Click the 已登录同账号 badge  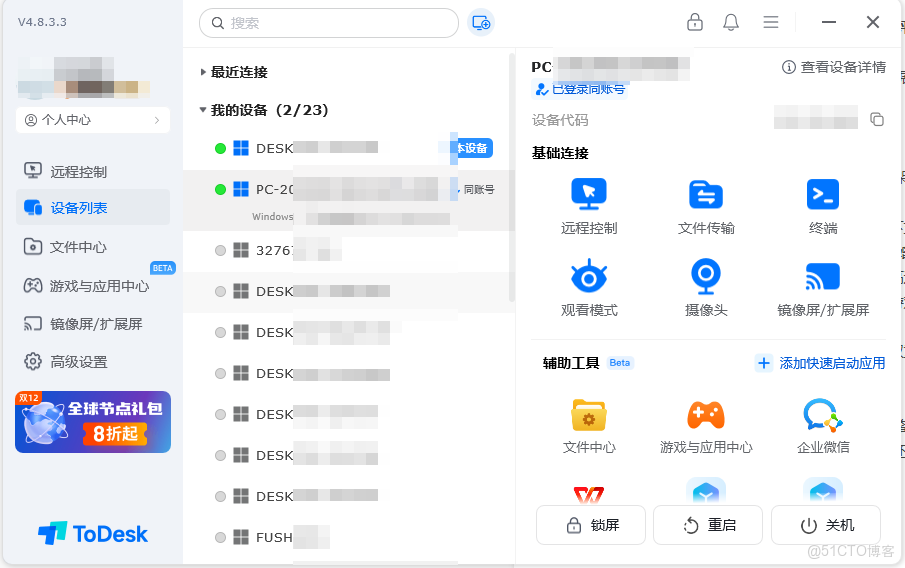(579, 89)
